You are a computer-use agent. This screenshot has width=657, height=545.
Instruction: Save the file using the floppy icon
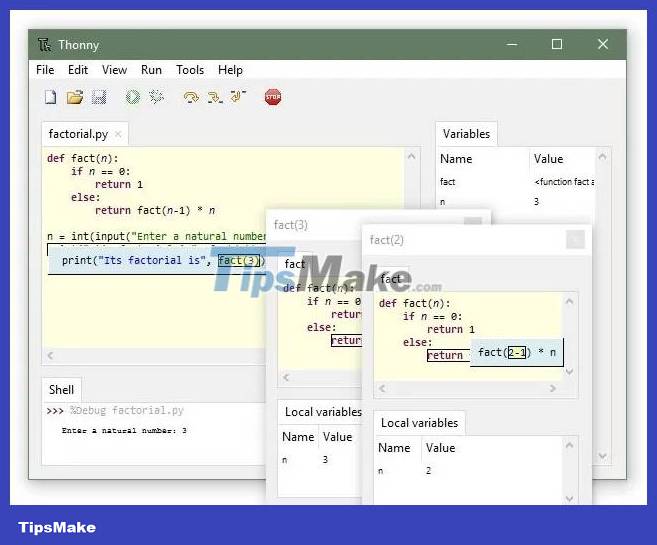pos(99,97)
